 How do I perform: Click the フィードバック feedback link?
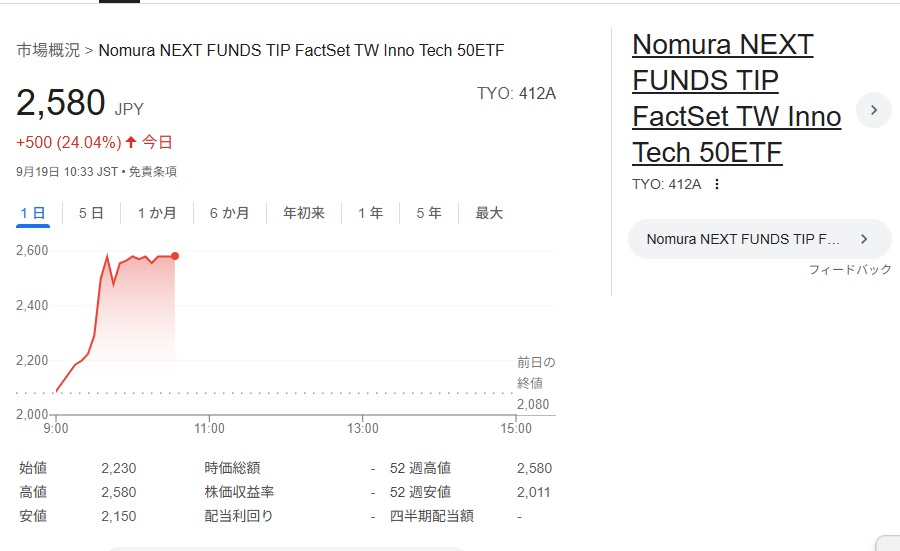coord(850,270)
